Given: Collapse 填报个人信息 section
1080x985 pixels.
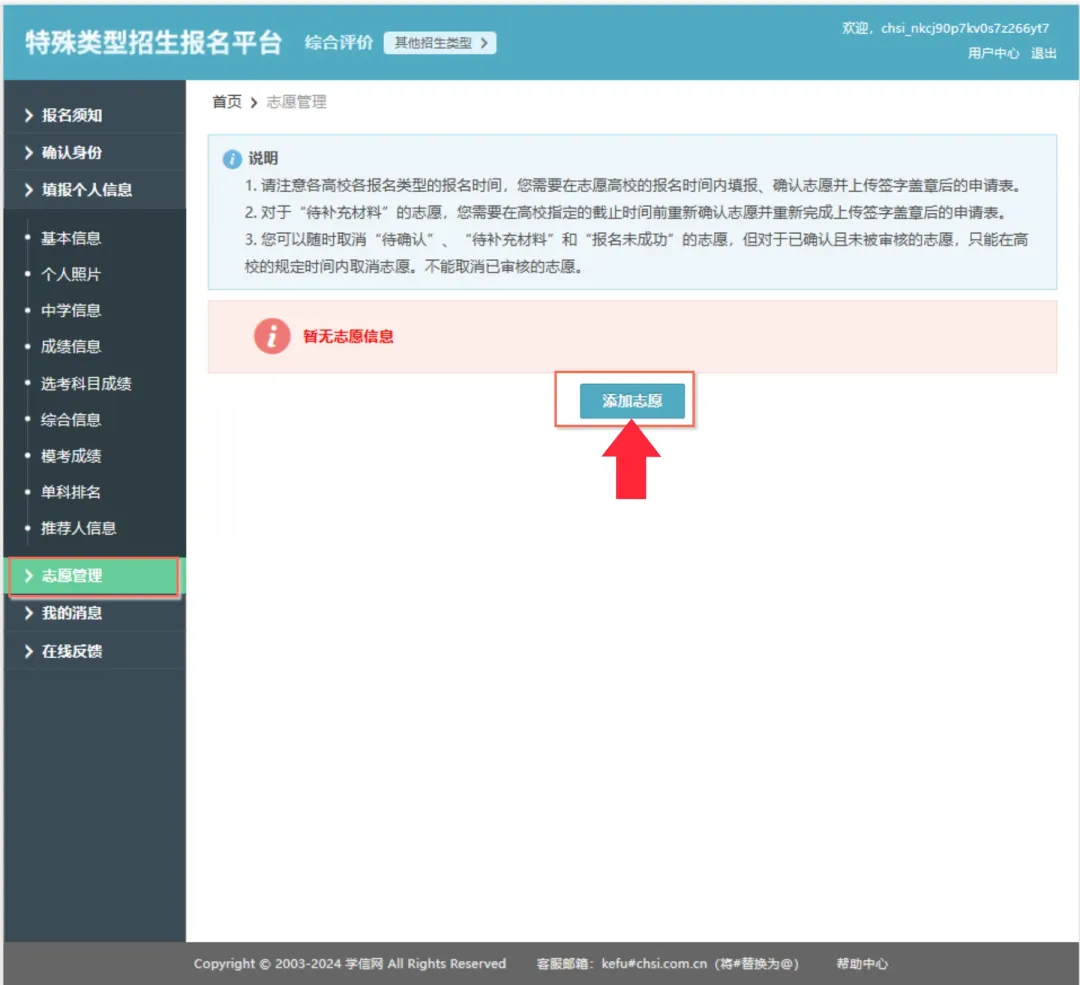Looking at the screenshot, I should coord(95,189).
